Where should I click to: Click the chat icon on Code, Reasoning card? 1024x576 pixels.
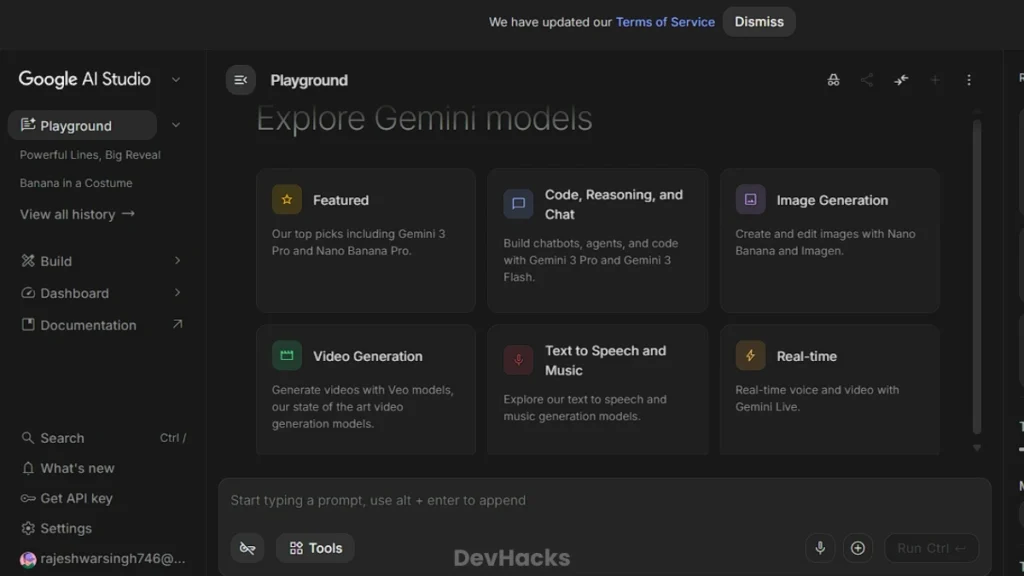[x=518, y=204]
